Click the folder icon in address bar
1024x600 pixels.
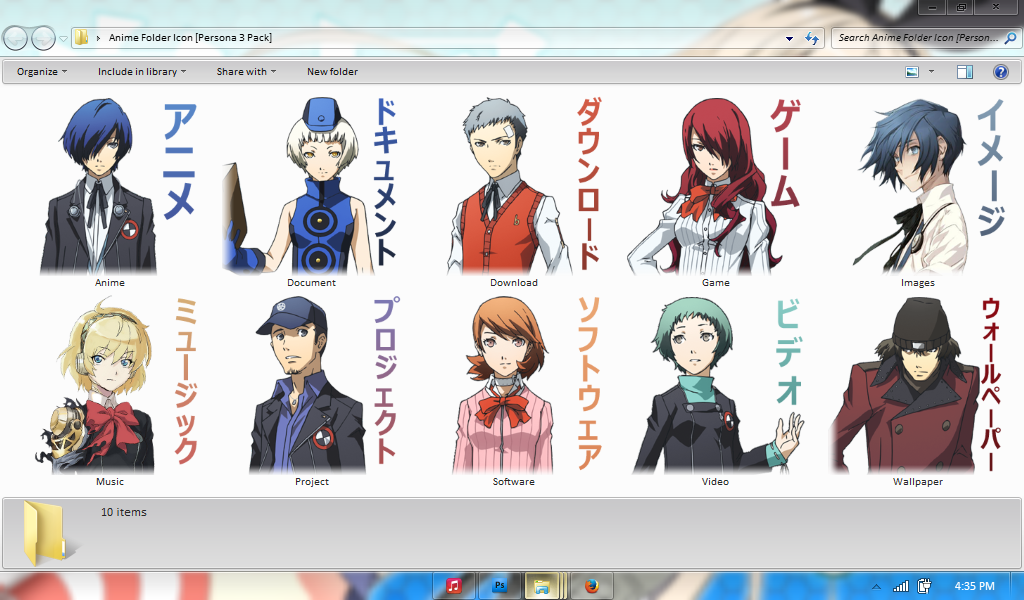pos(82,37)
